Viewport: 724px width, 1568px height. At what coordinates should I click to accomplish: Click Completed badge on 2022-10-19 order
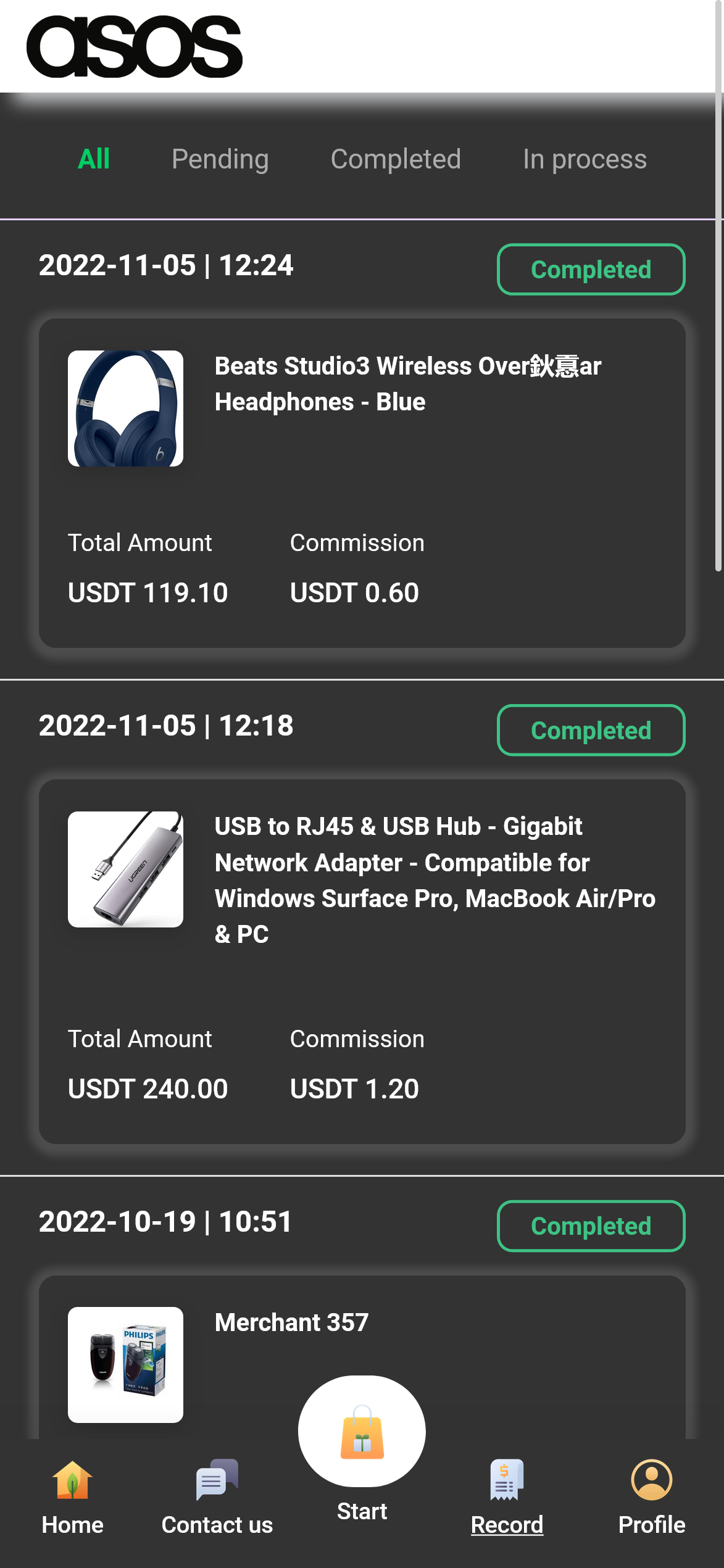tap(591, 1226)
